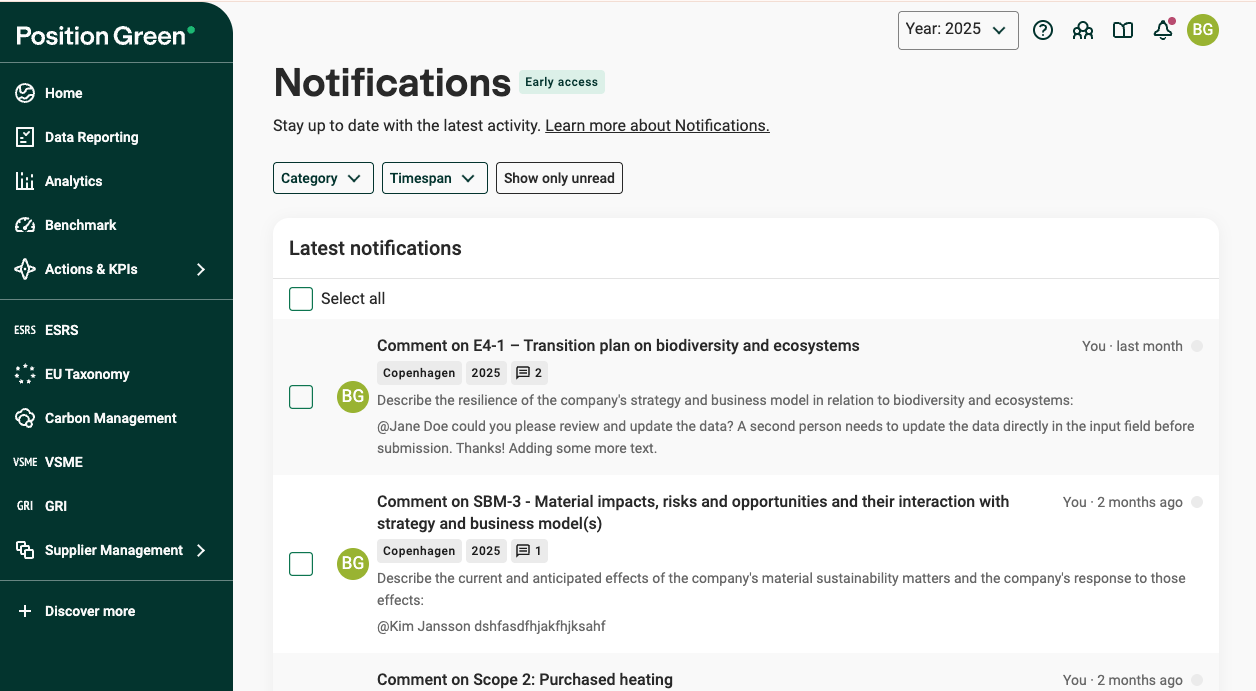
Task: Click 2025 tag on SBM-3 notification
Action: [x=486, y=551]
